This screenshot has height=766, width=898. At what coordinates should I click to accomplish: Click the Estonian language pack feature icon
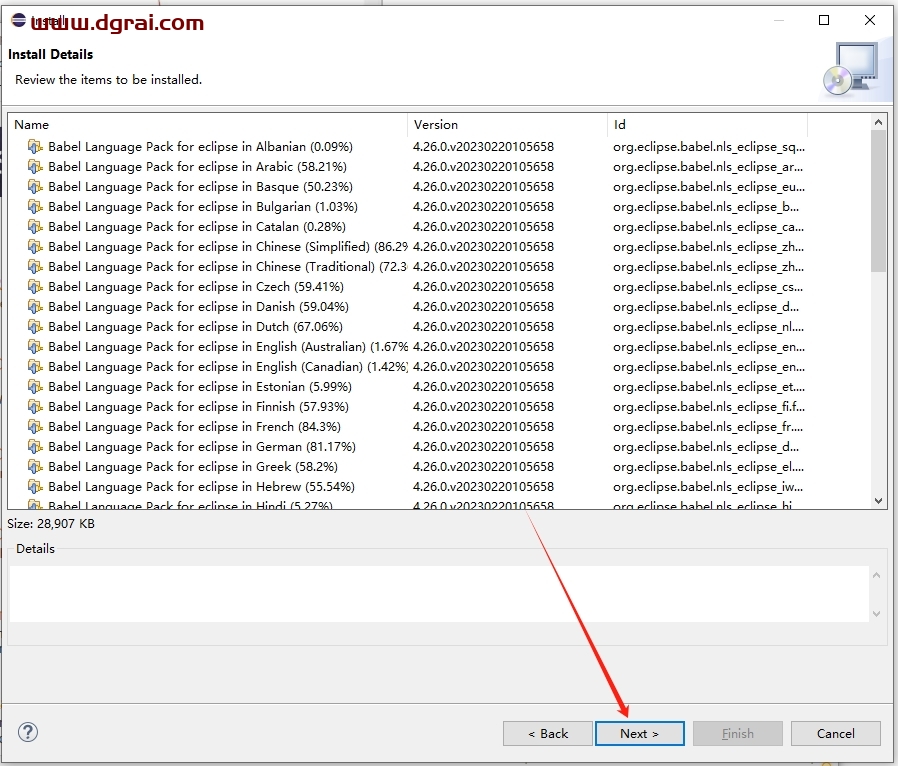pyautogui.click(x=35, y=387)
